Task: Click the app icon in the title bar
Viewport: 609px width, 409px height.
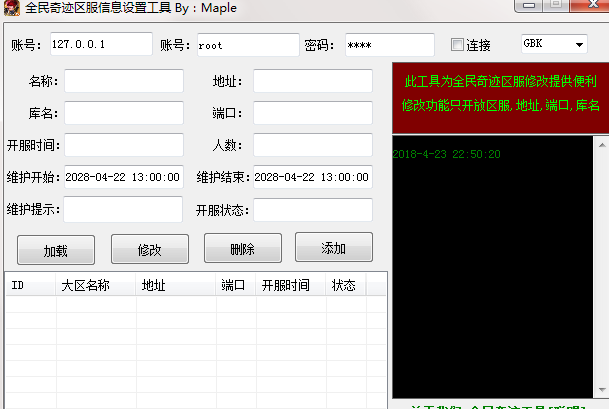Action: pyautogui.click(x=12, y=8)
